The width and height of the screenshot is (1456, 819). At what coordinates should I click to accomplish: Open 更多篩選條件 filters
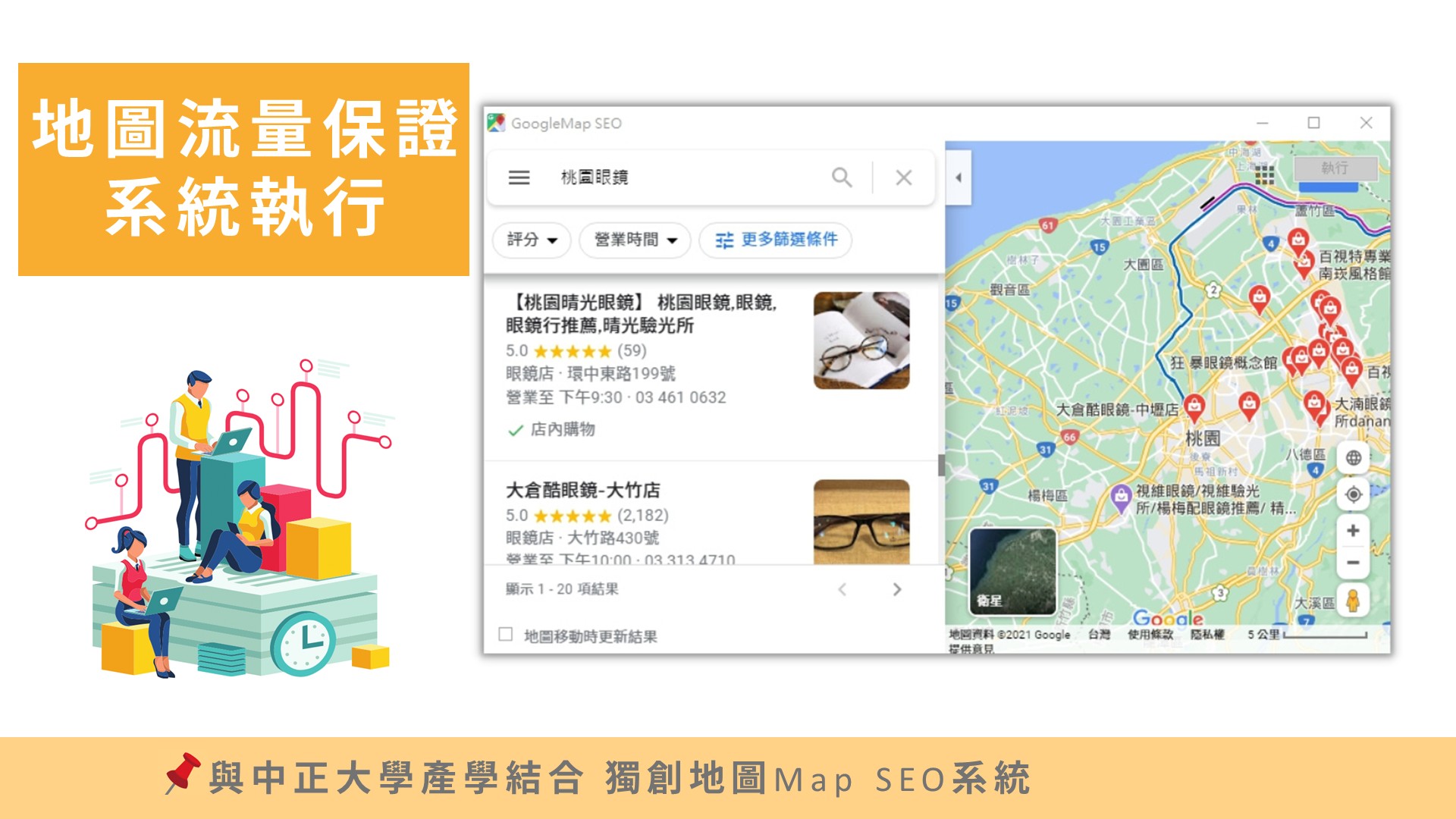pos(776,240)
